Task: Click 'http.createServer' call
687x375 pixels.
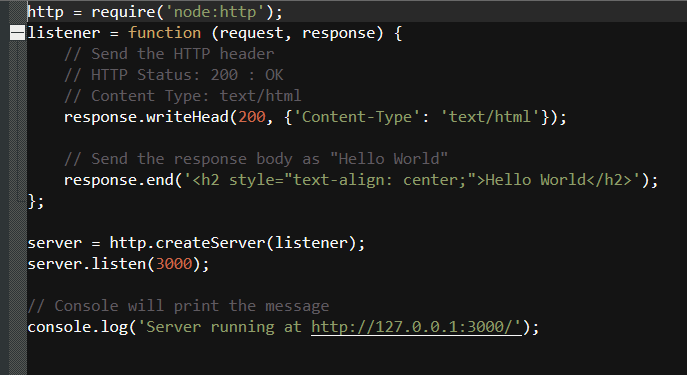Action: [x=188, y=243]
